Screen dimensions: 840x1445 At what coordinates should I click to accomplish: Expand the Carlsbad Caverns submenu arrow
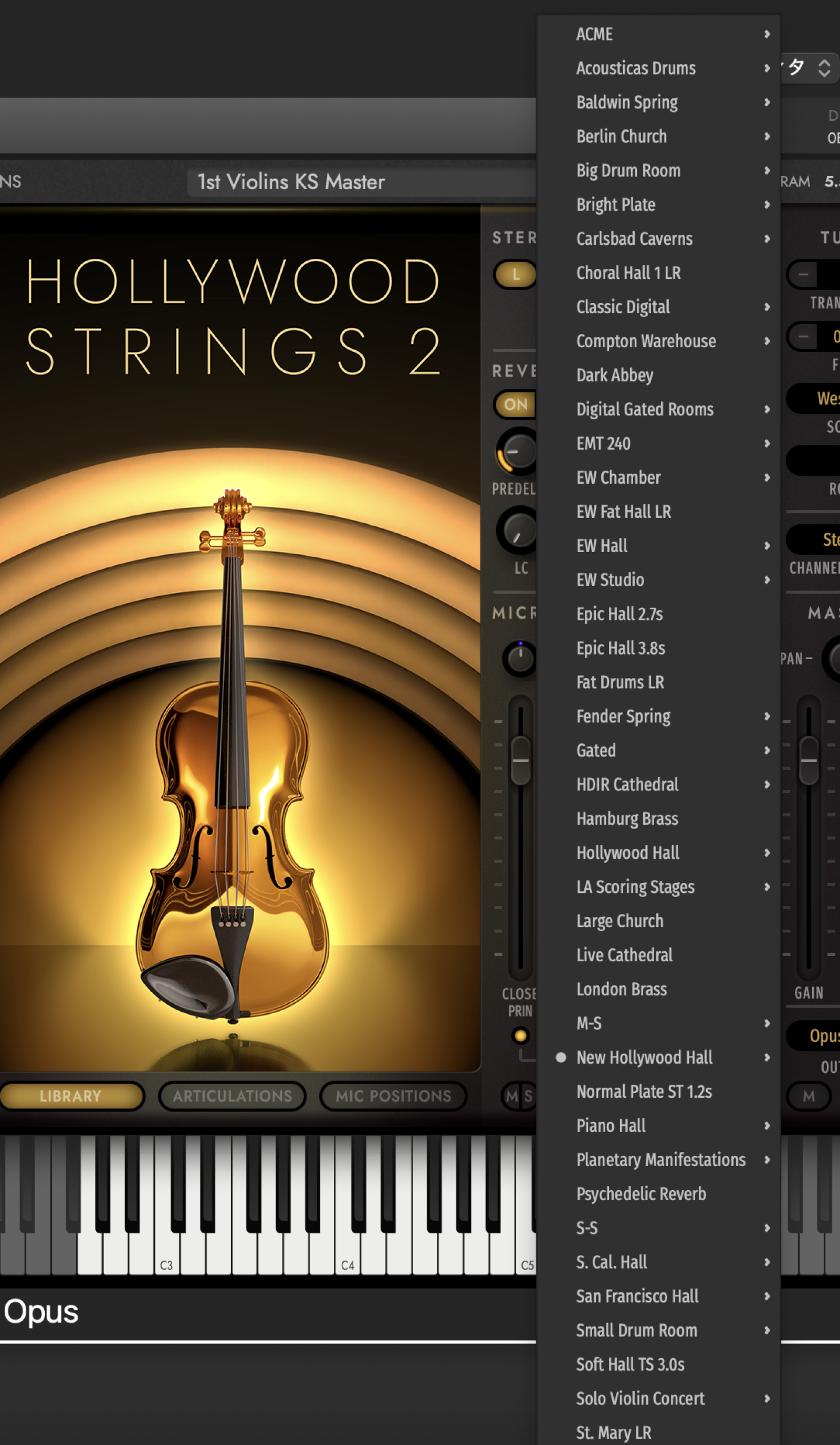click(x=766, y=239)
